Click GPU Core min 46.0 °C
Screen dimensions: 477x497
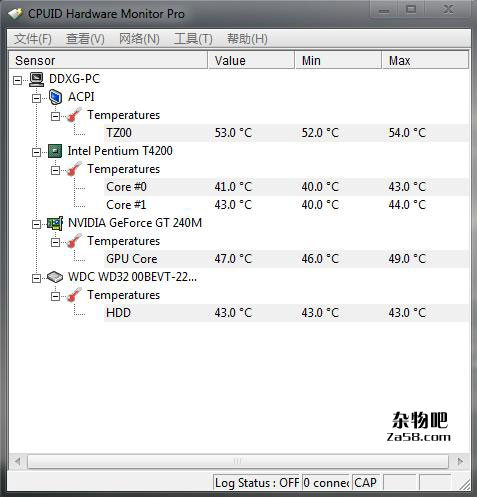[320, 259]
